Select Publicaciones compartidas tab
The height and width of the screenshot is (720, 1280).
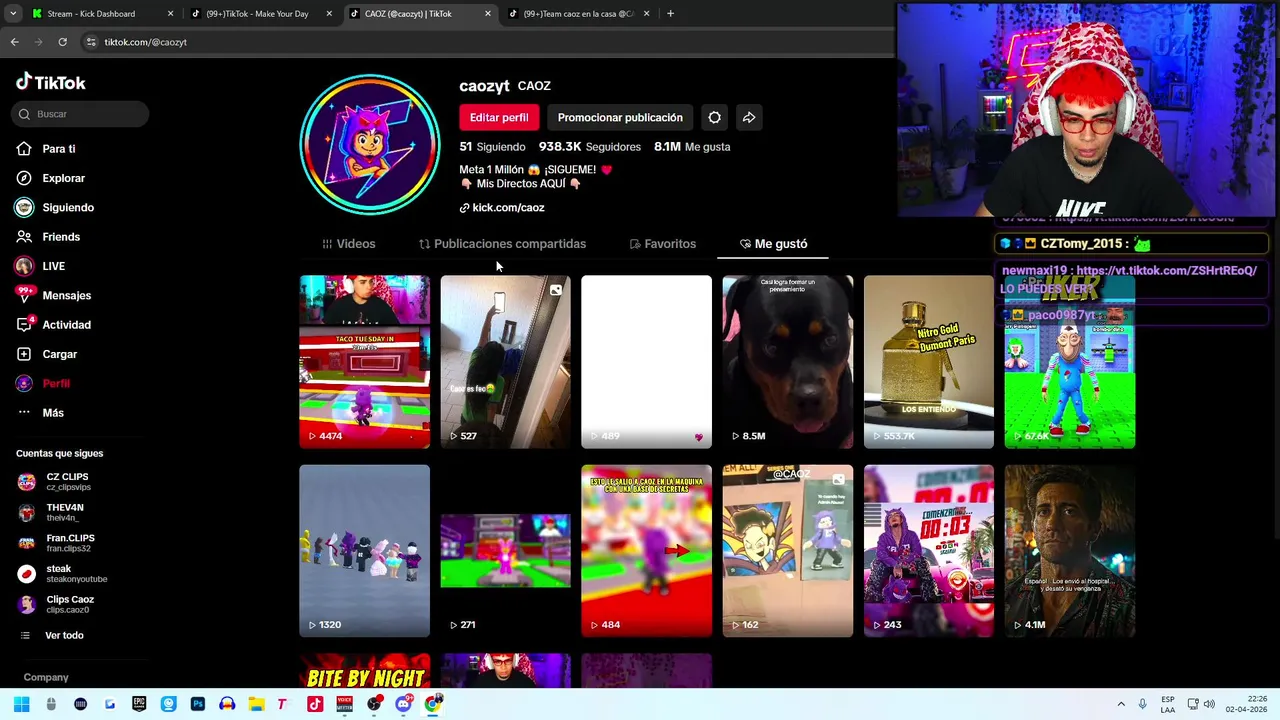point(502,244)
